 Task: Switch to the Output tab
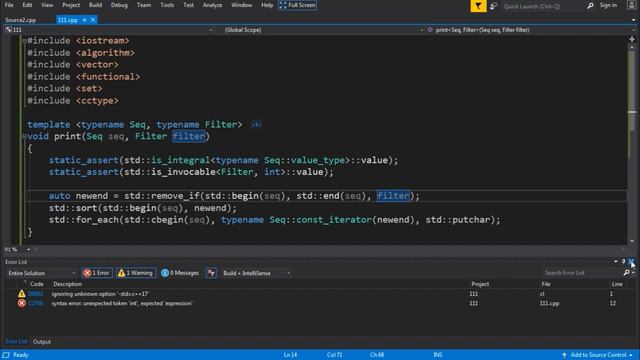pos(42,342)
